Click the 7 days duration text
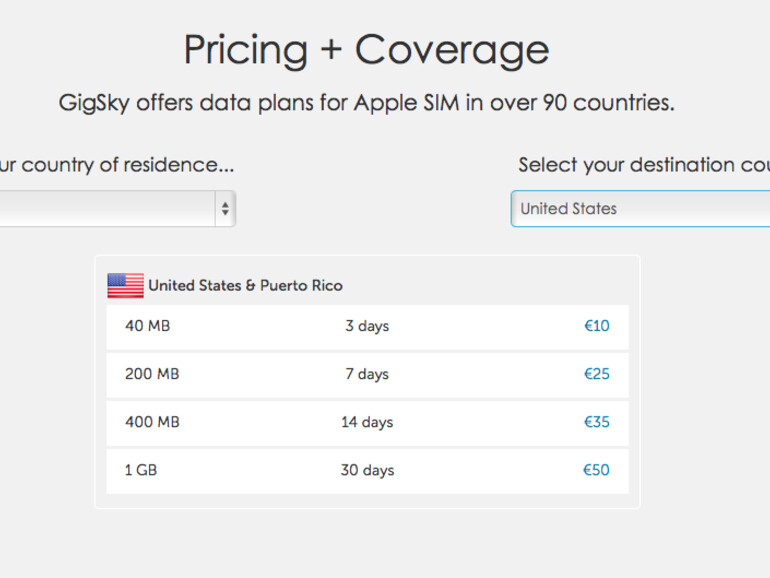The width and height of the screenshot is (770, 578). click(367, 374)
